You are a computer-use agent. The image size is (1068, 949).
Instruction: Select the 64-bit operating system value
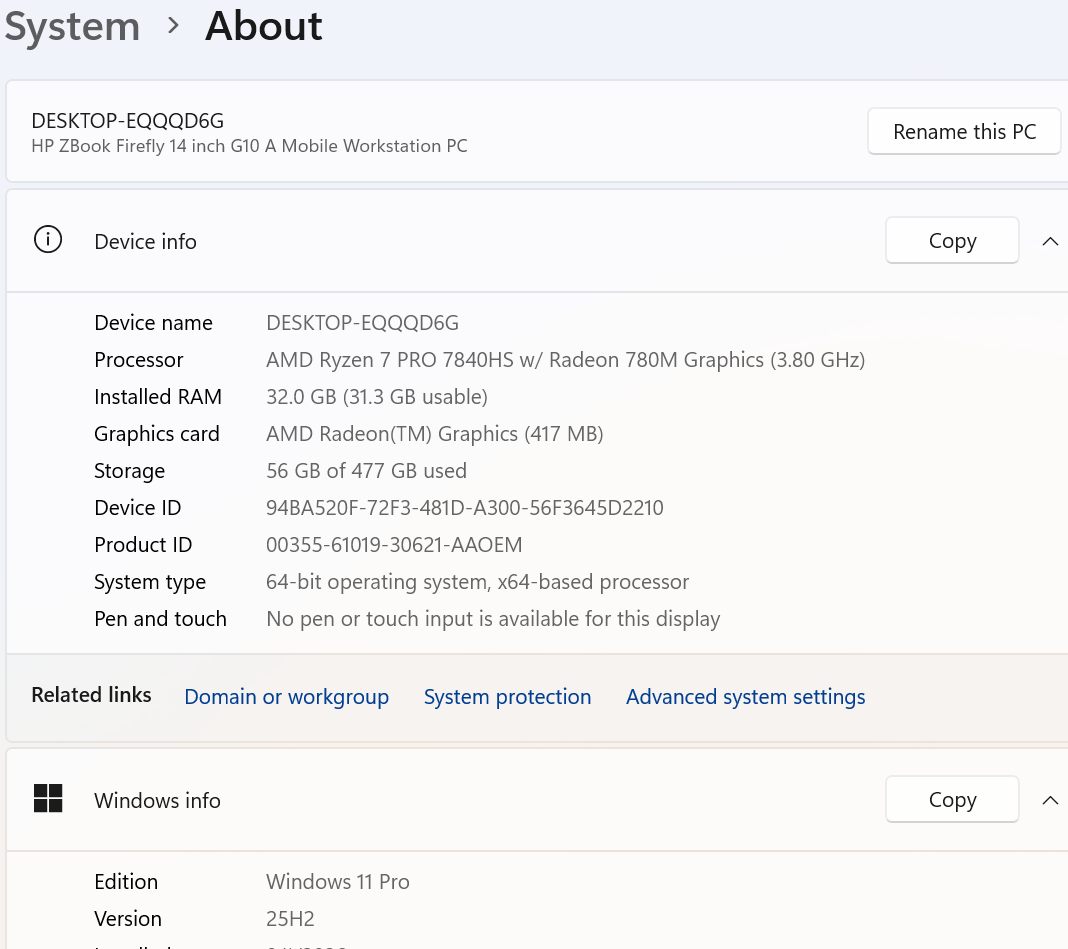tap(477, 582)
